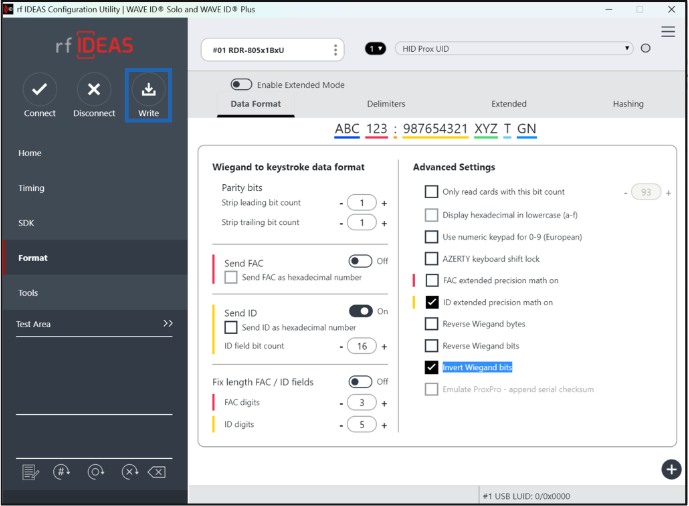This screenshot has height=506, width=689.
Task: Enable Only read cards with this bit count
Action: pos(432,192)
